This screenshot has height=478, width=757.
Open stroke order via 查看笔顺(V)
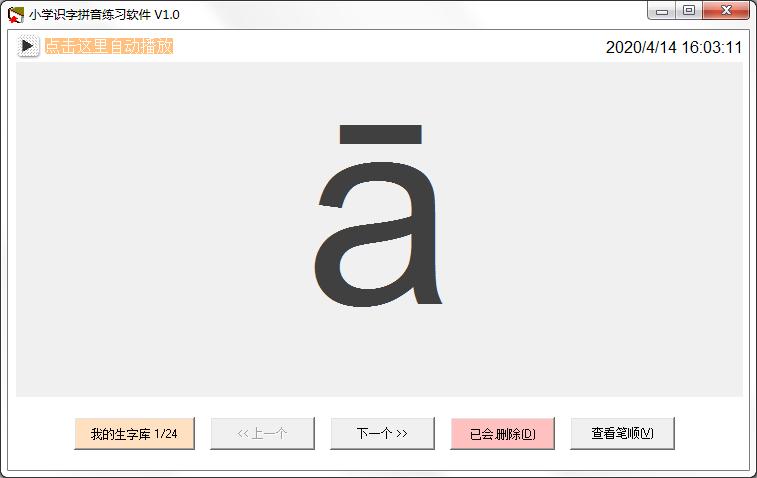622,434
